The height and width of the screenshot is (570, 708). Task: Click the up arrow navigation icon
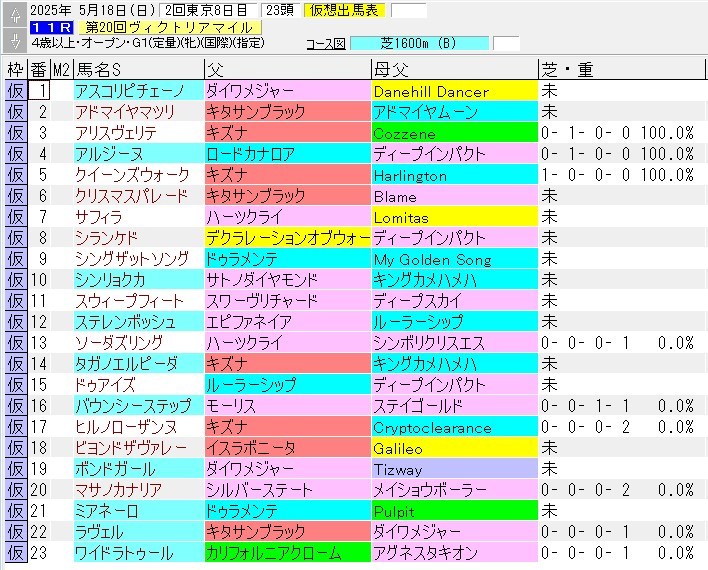tap(15, 15)
